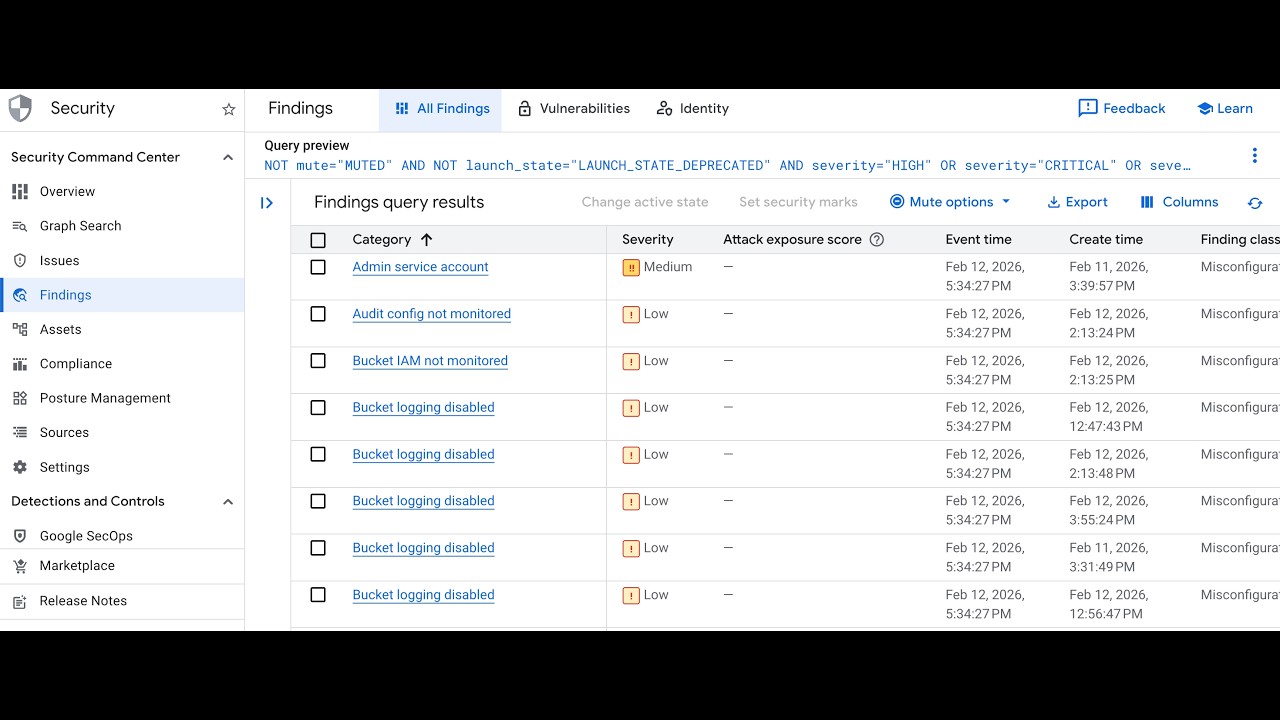The width and height of the screenshot is (1280, 720).
Task: Collapse the Detections and Controls section
Action: (x=228, y=502)
